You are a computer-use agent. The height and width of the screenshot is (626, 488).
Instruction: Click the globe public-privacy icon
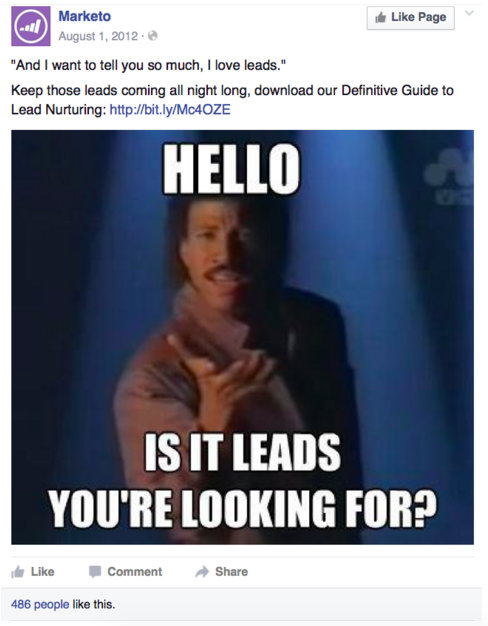pos(153,36)
